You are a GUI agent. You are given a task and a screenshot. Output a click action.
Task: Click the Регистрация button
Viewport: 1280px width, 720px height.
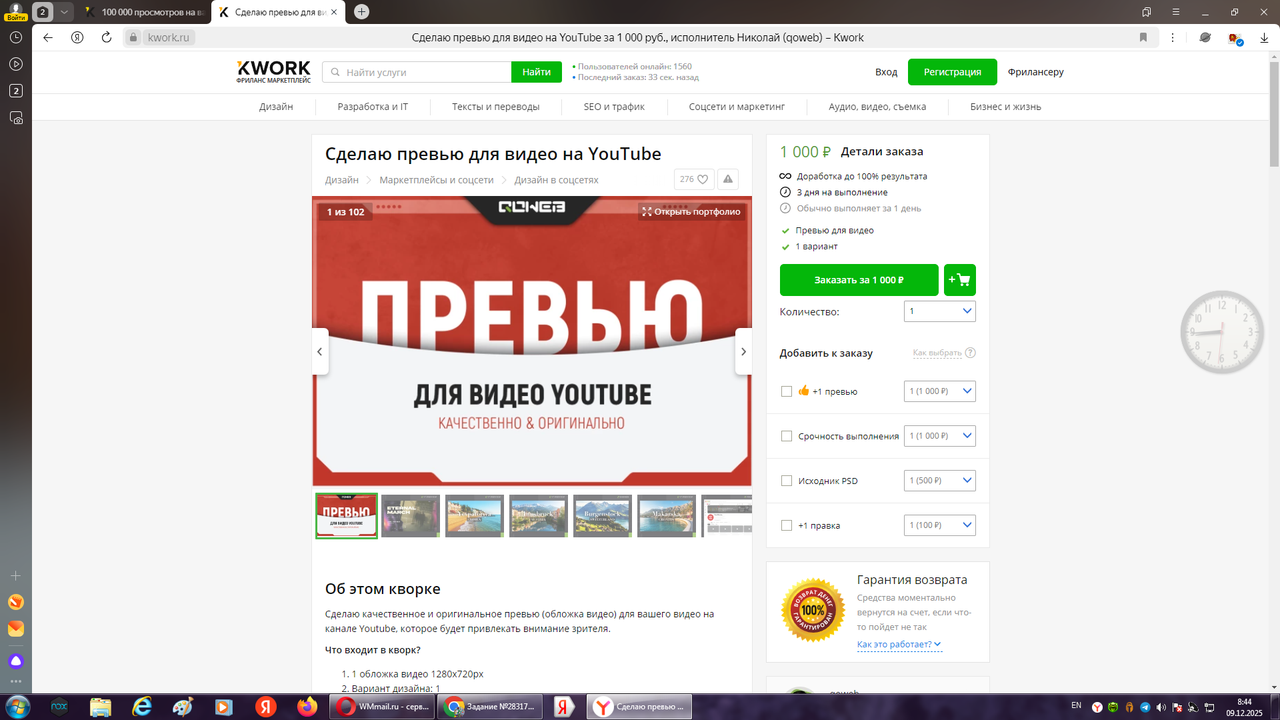click(x=952, y=72)
